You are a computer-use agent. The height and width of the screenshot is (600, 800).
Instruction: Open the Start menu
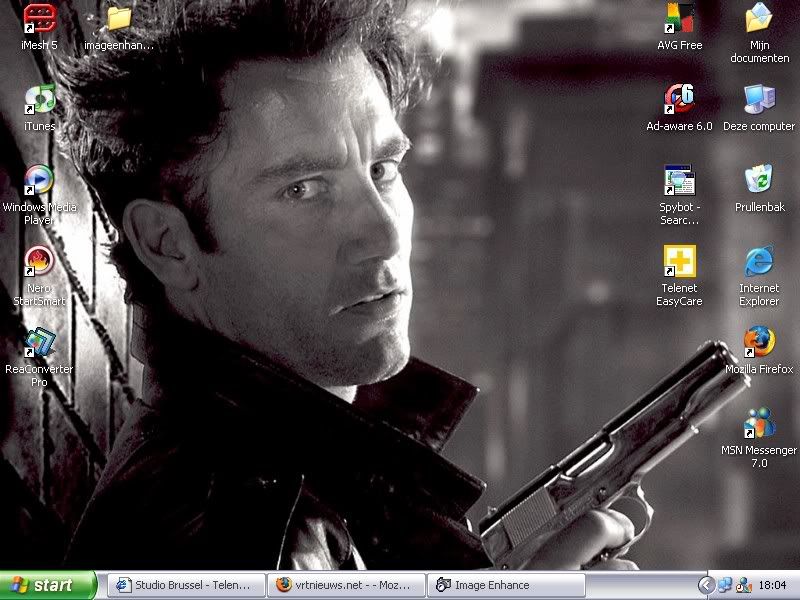(48, 585)
